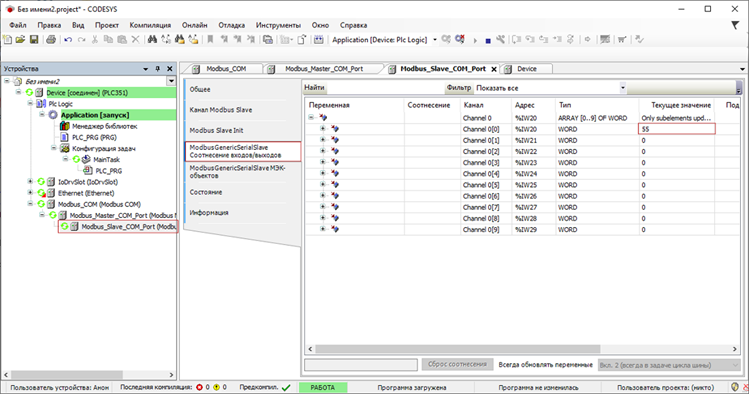749x394 pixels.
Task: Switch to the Modbus_COM tab
Action: (226, 69)
